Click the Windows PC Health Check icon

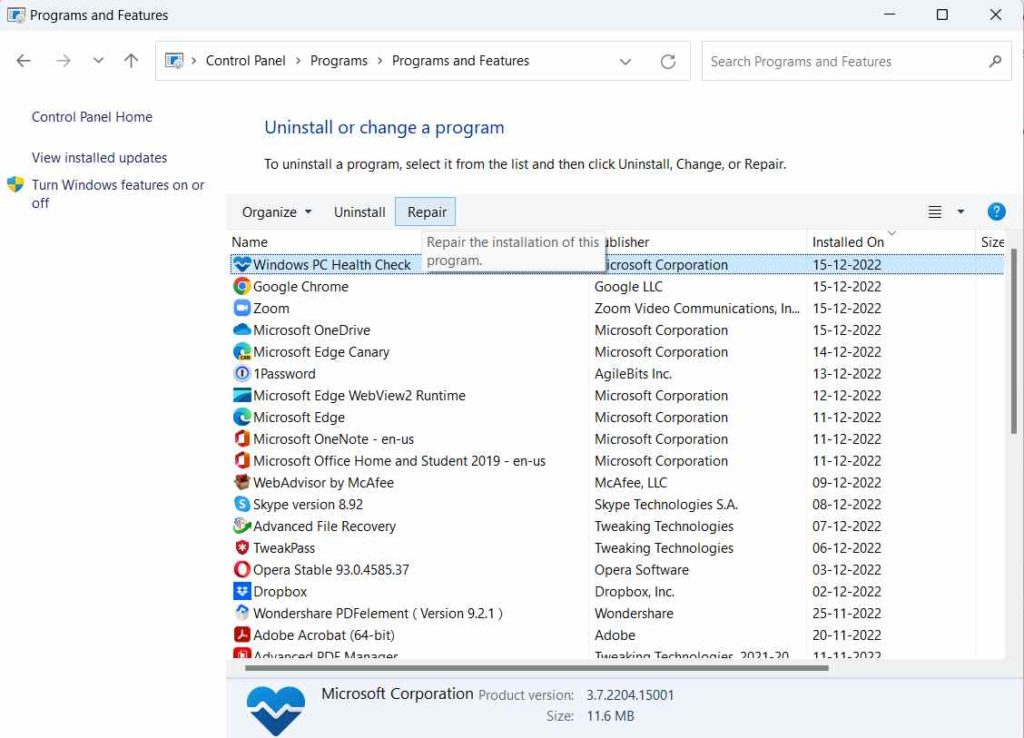tap(242, 265)
